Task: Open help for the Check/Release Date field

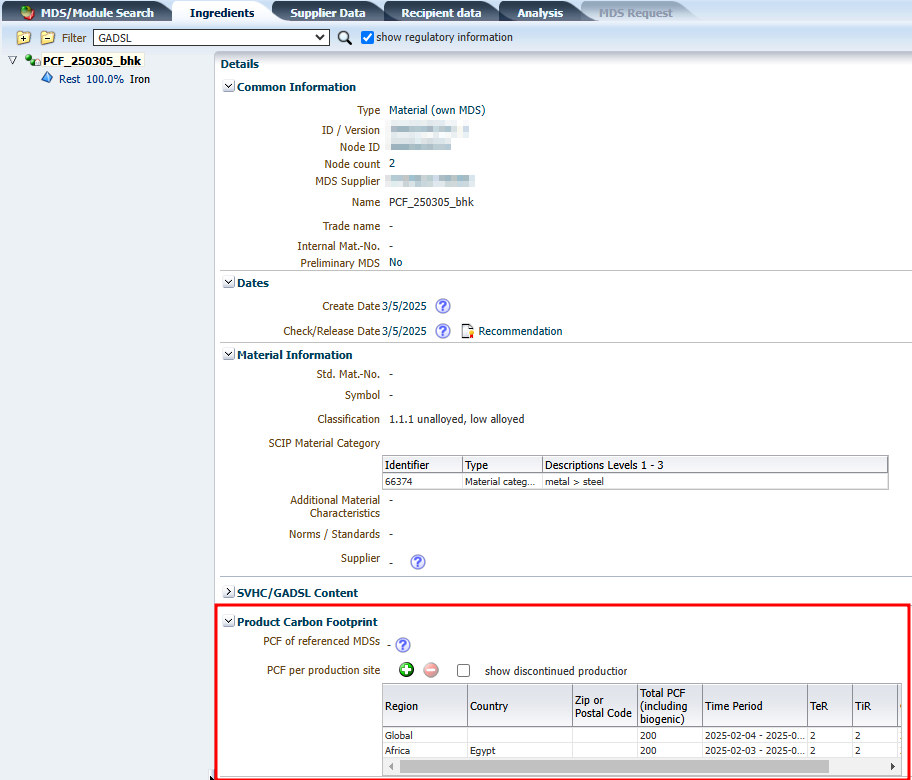Action: click(442, 331)
